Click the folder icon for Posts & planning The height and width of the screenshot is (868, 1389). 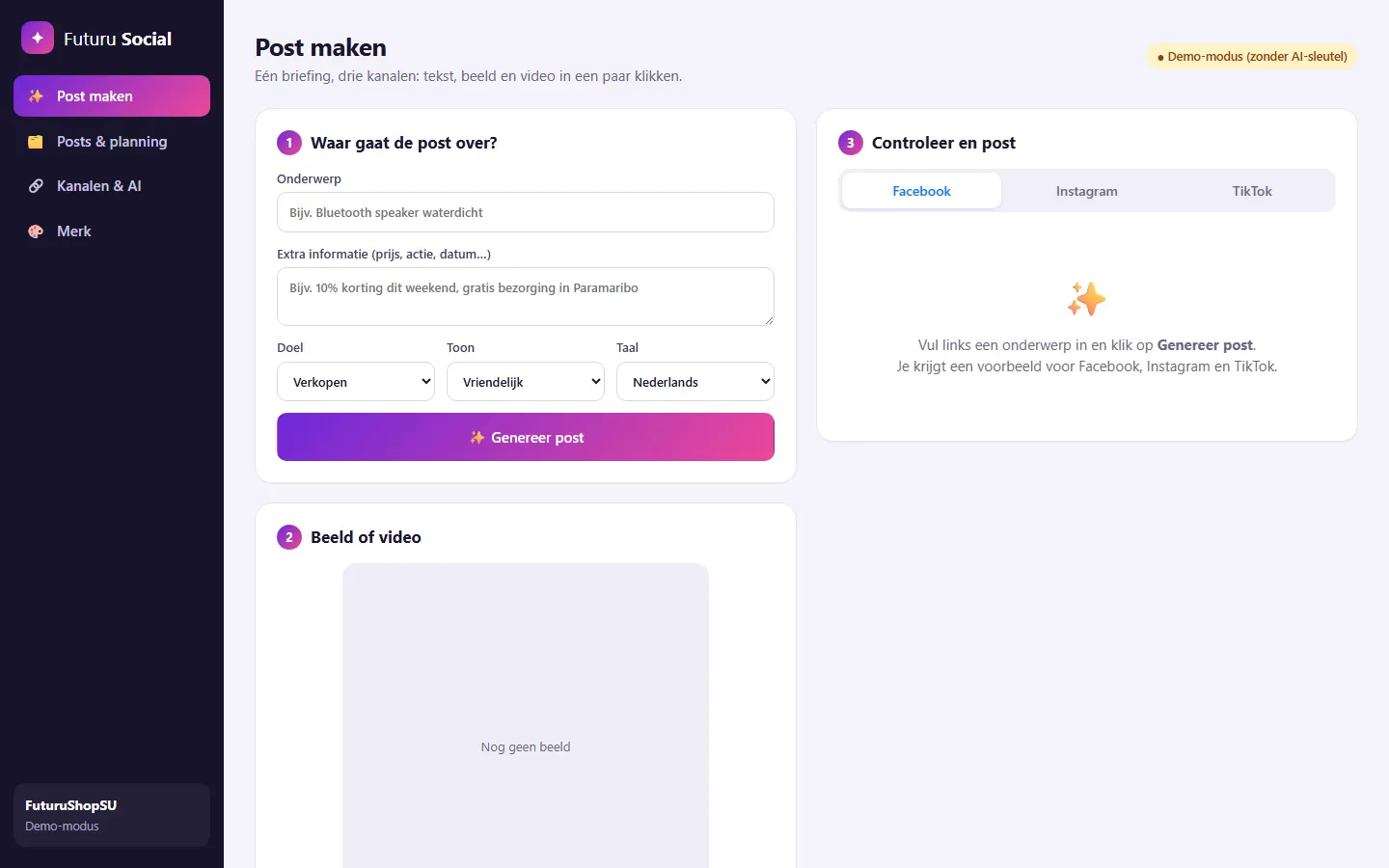[x=36, y=142]
